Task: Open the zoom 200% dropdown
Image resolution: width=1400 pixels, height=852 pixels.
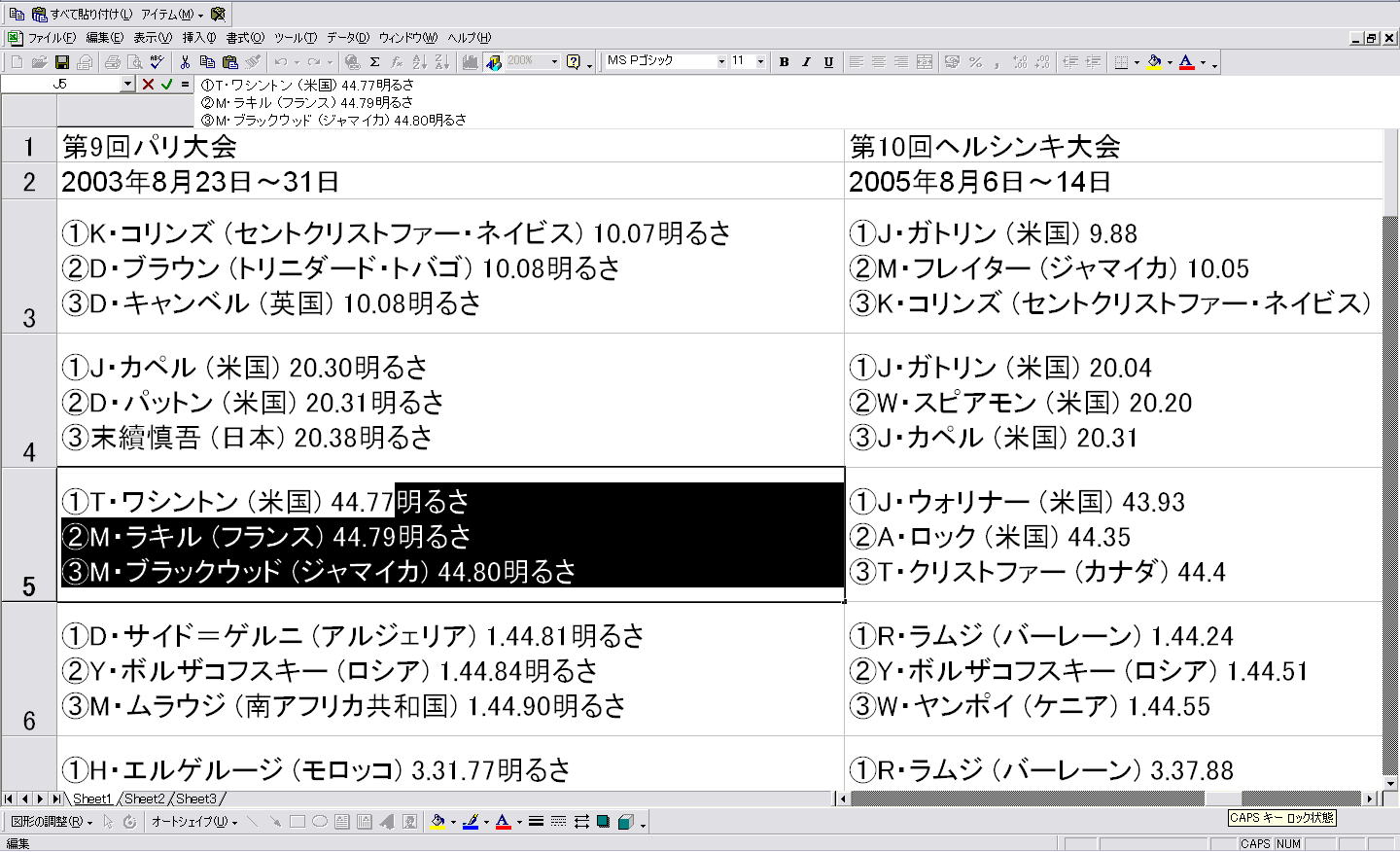Action: tap(554, 61)
